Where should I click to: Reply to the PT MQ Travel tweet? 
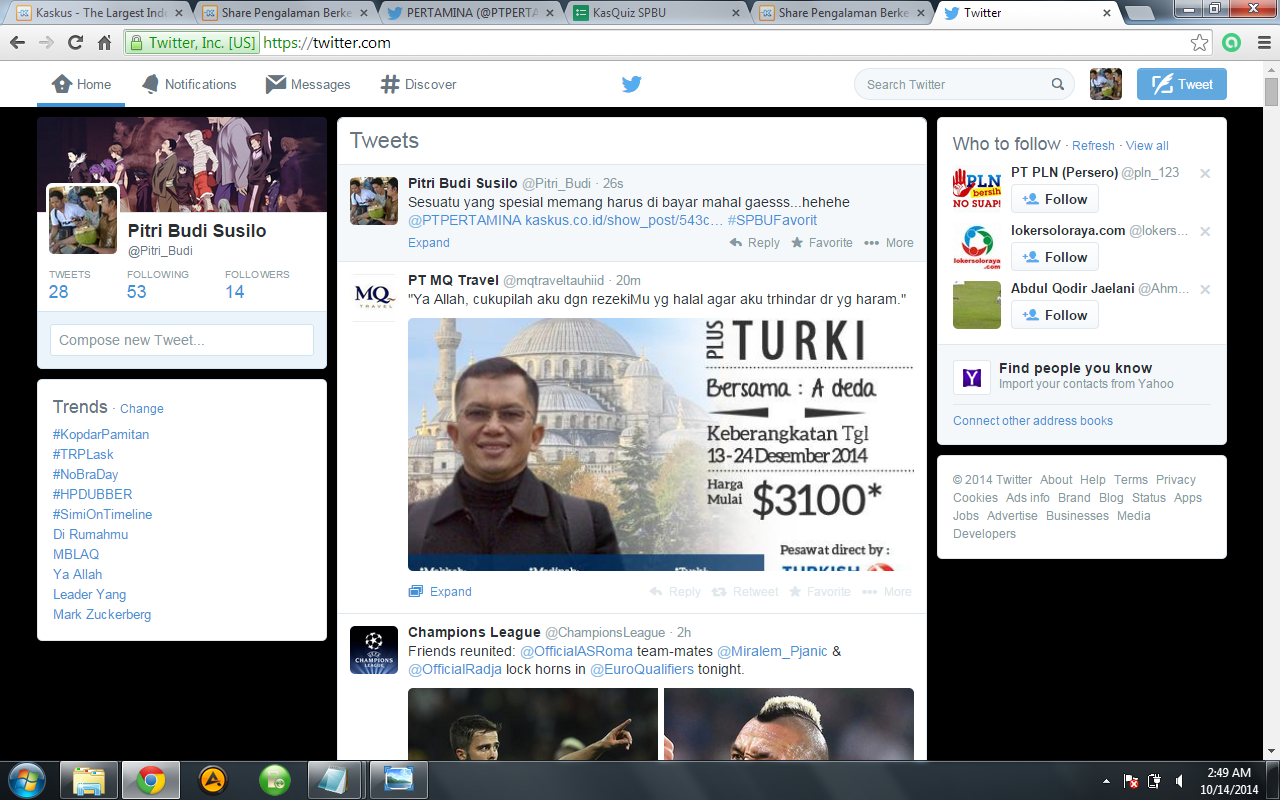pyautogui.click(x=675, y=592)
